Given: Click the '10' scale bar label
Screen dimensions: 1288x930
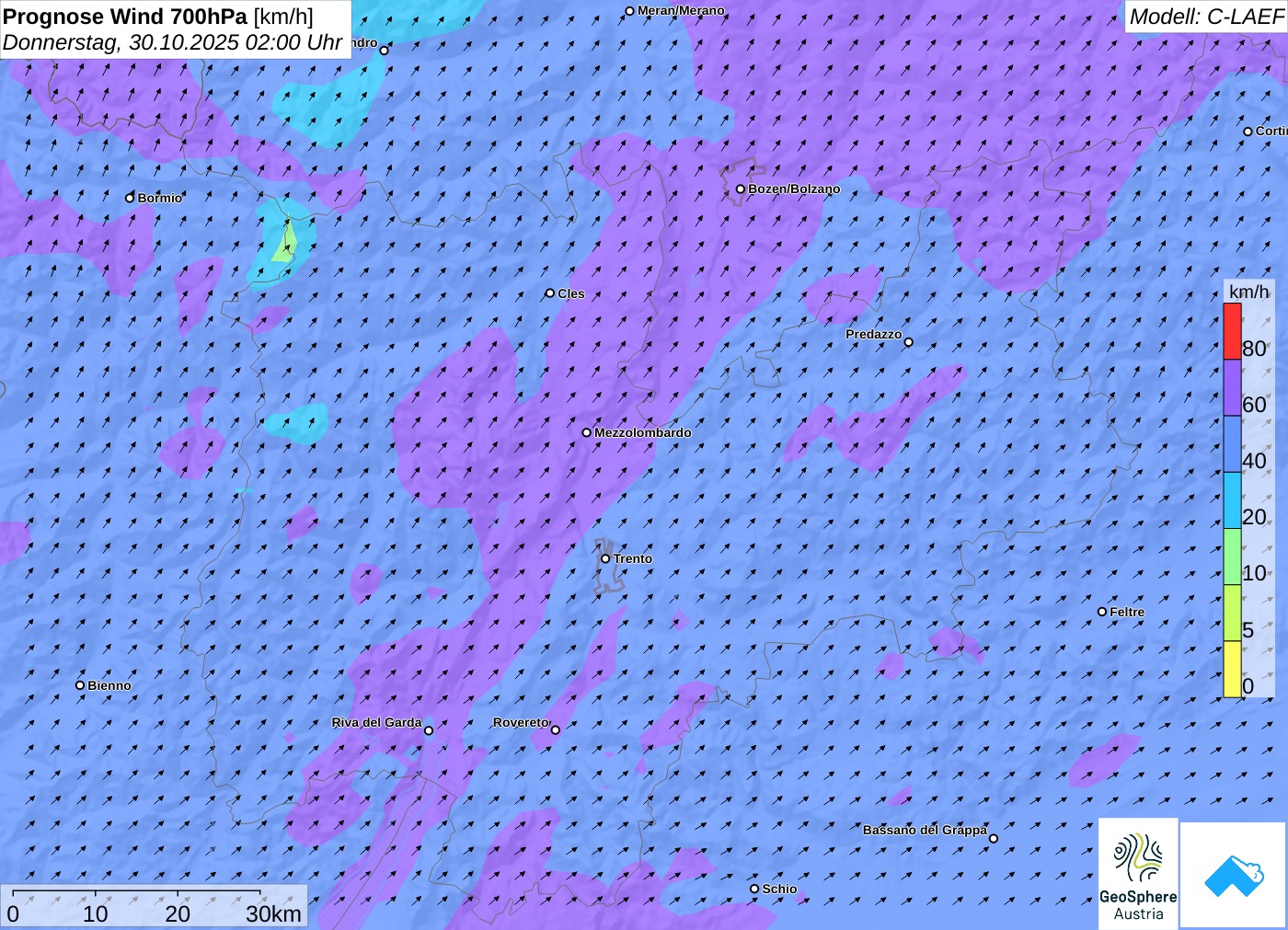Looking at the screenshot, I should click(x=96, y=913).
